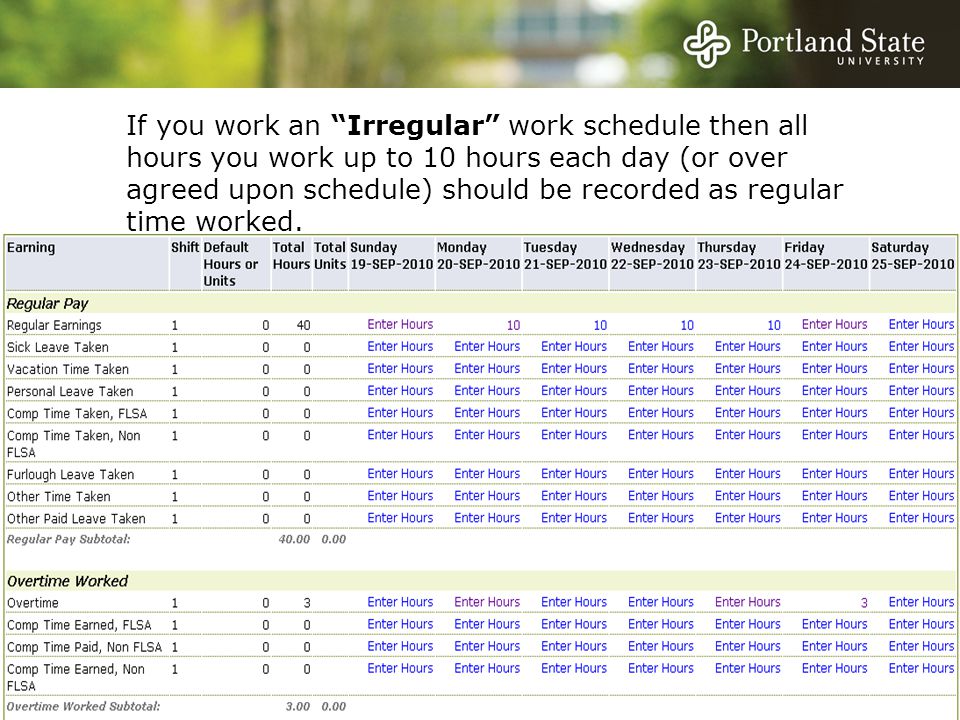Select Furlough Leave Taken Monday Enter Hours
This screenshot has height=720, width=960.
click(x=487, y=474)
